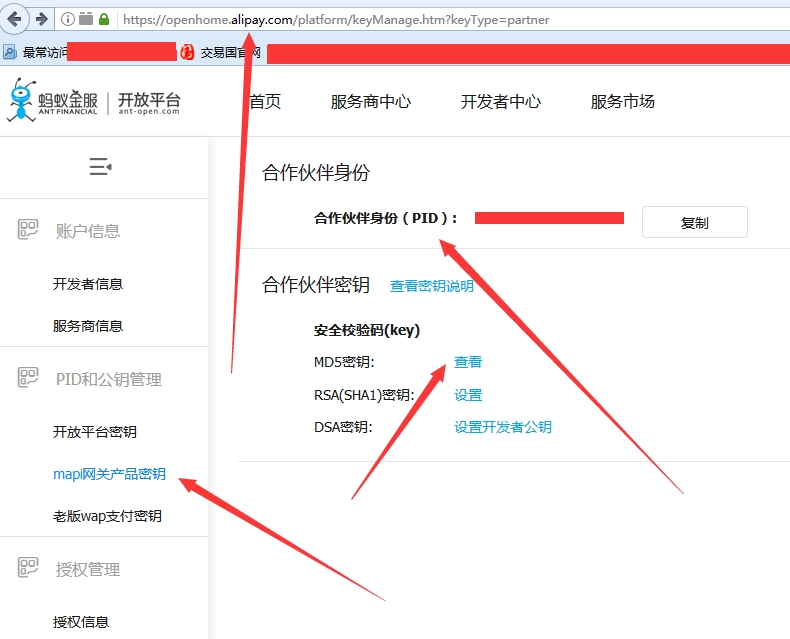790x639 pixels.
Task: Open the 交易国官网 bookmark
Action: (x=222, y=52)
